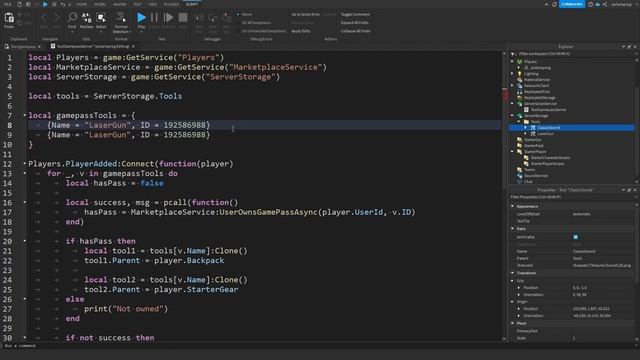The image size is (640, 360).
Task: Click Apply Edits
Action: click(x=301, y=31)
